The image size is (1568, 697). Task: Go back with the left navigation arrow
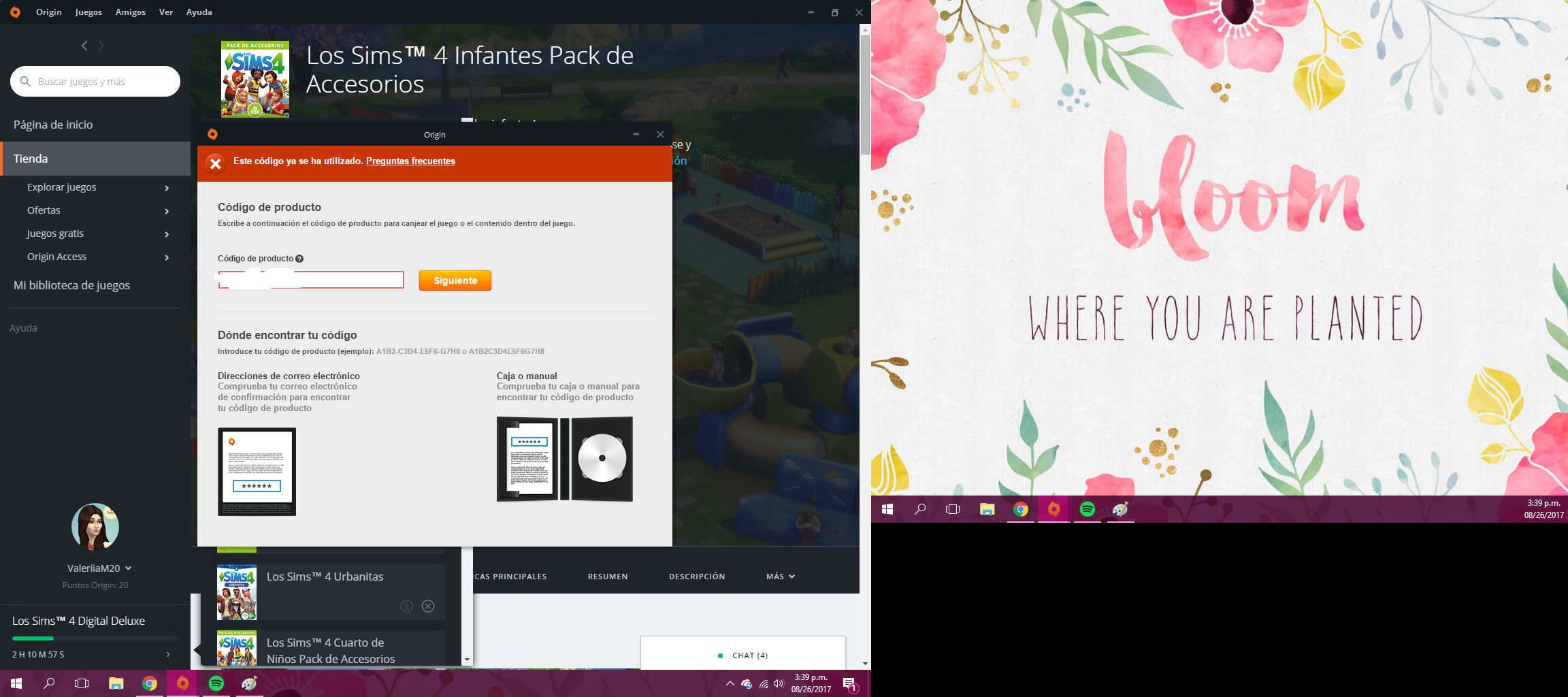coord(84,46)
